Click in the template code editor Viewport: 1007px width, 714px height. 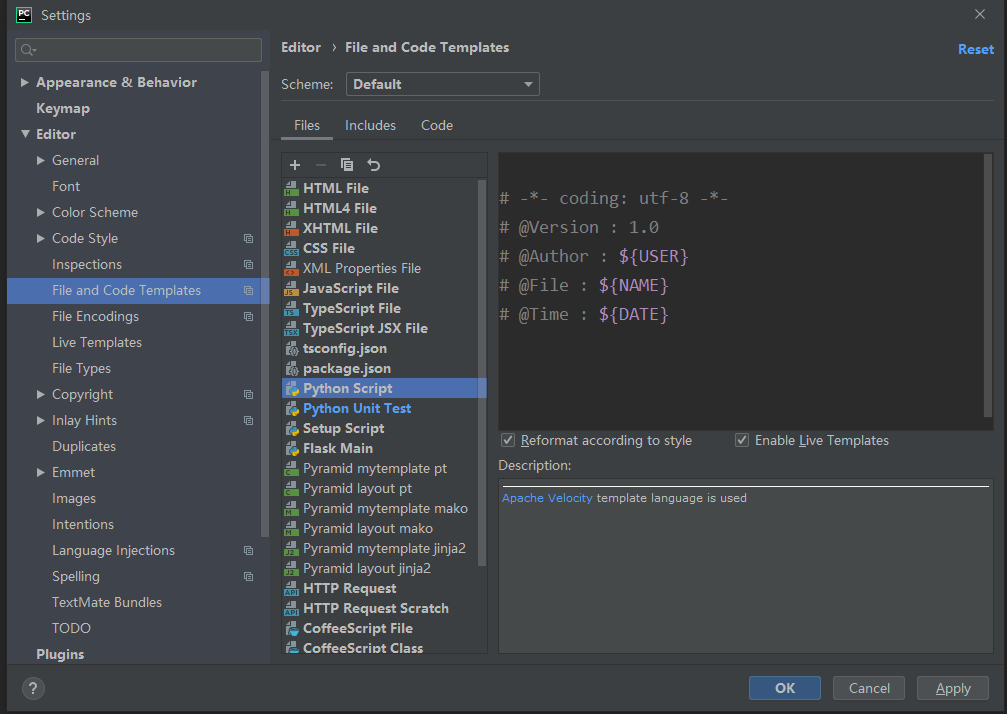click(741, 291)
